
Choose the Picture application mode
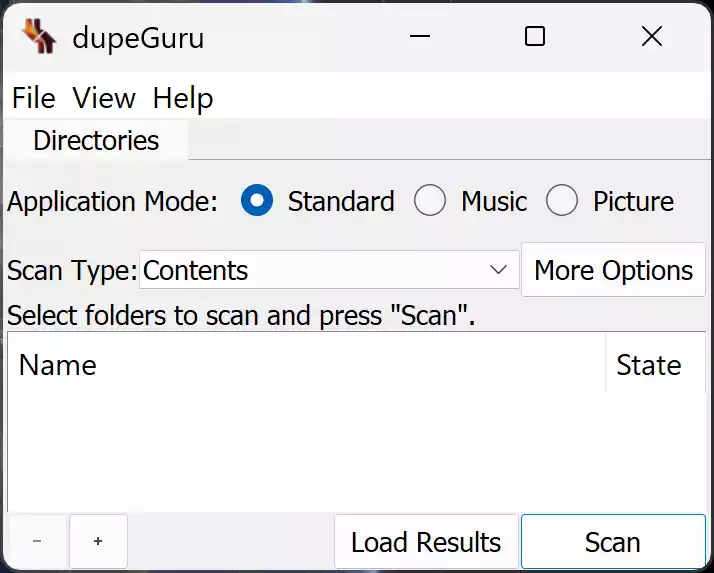click(562, 201)
